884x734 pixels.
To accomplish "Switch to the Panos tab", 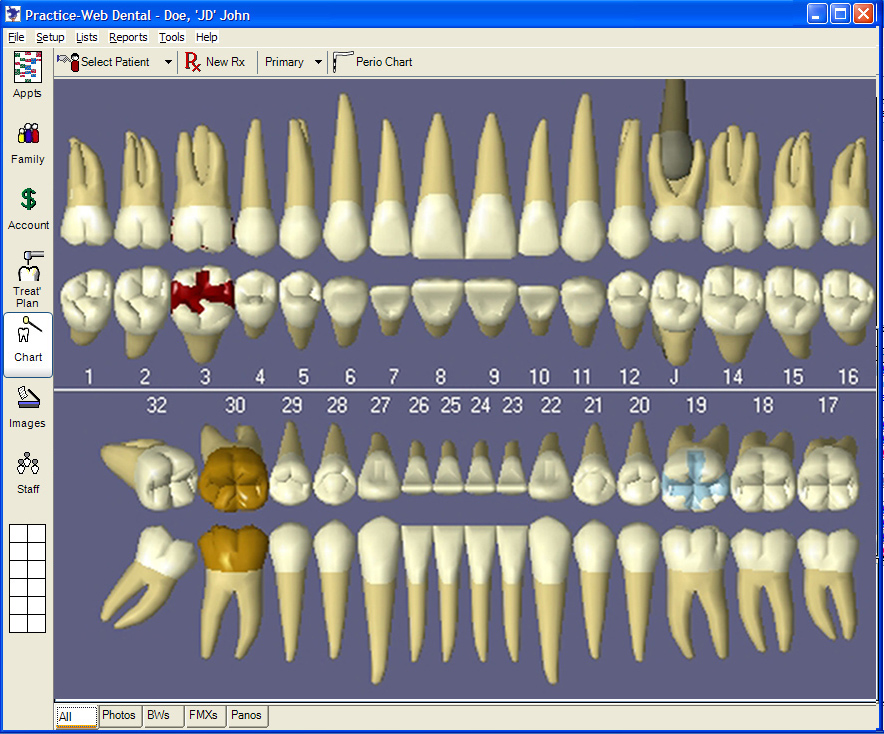I will (x=246, y=715).
